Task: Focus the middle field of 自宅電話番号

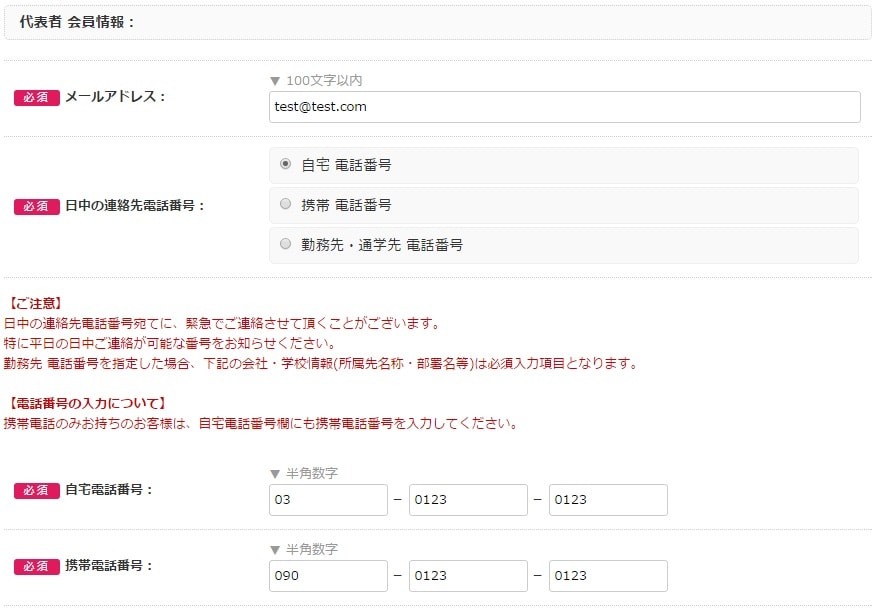Action: (468, 500)
